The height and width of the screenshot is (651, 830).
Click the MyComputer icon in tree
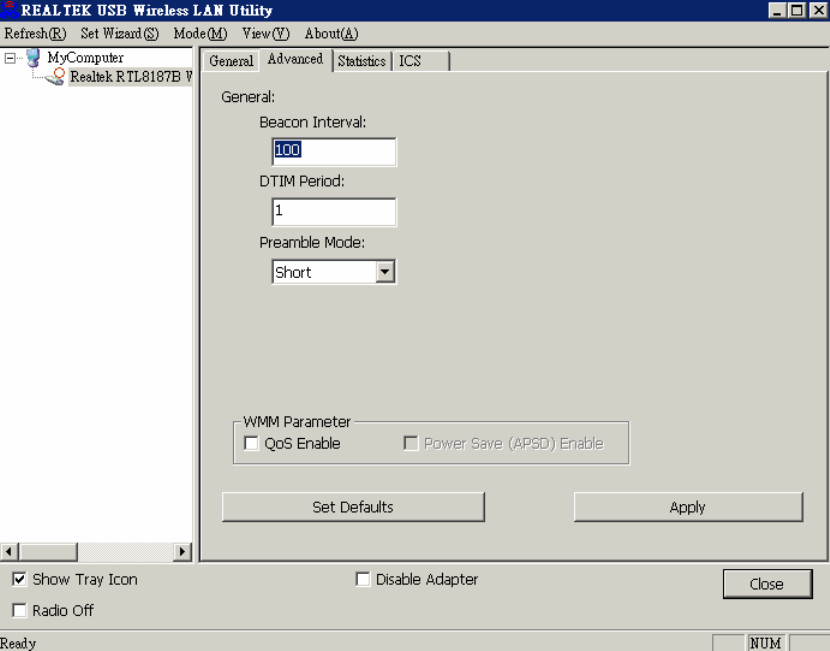33,57
